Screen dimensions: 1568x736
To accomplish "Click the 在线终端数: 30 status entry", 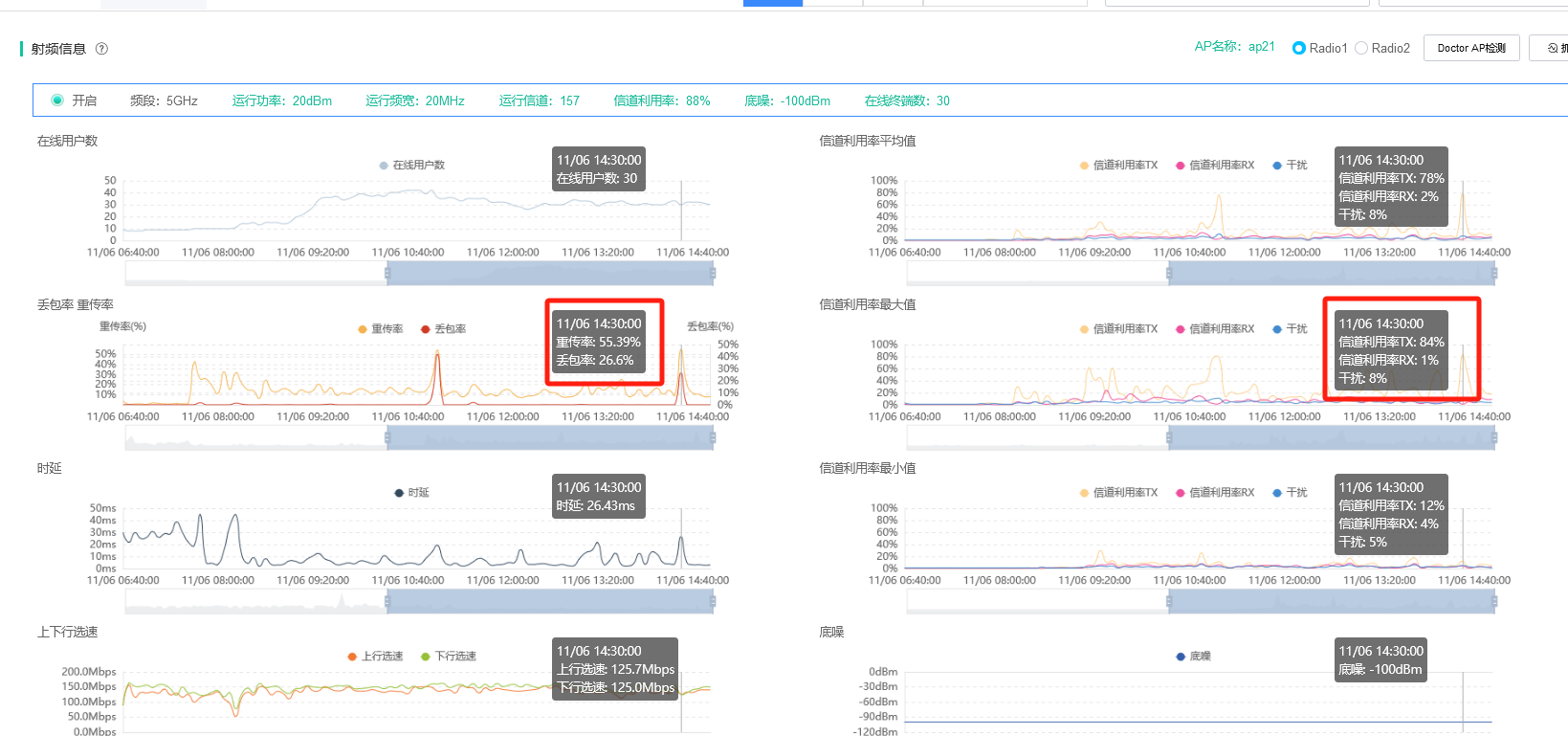I will (x=907, y=100).
